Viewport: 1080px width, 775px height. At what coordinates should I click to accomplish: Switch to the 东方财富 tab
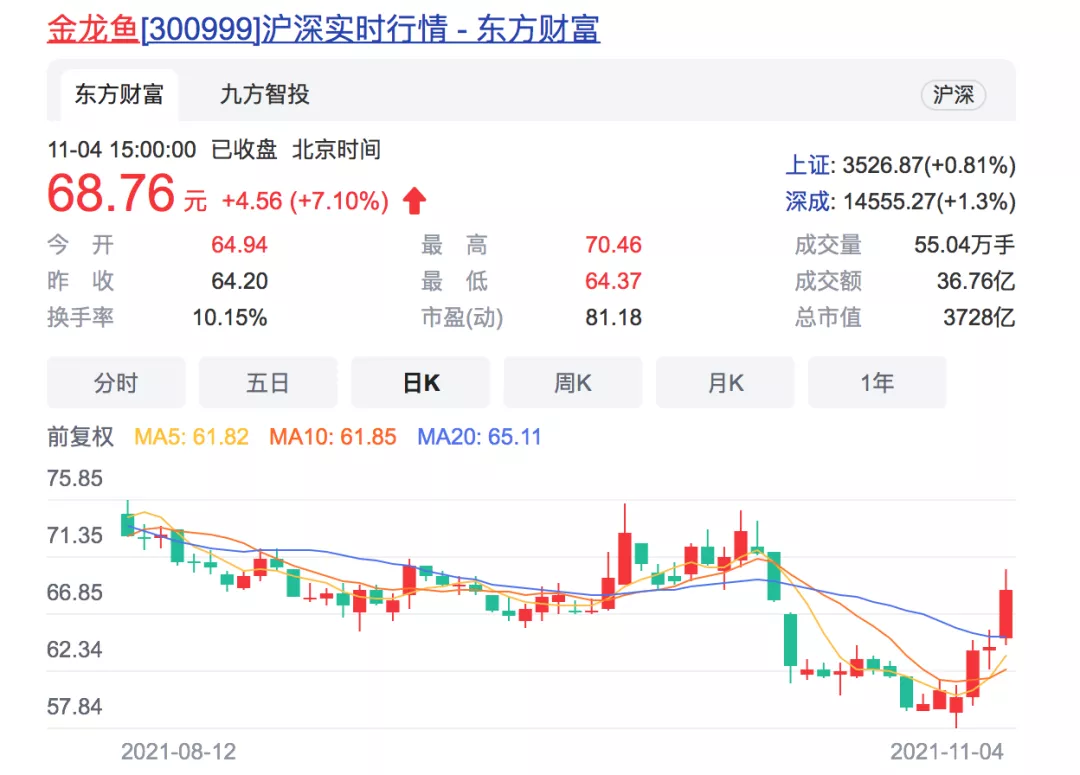[x=119, y=95]
